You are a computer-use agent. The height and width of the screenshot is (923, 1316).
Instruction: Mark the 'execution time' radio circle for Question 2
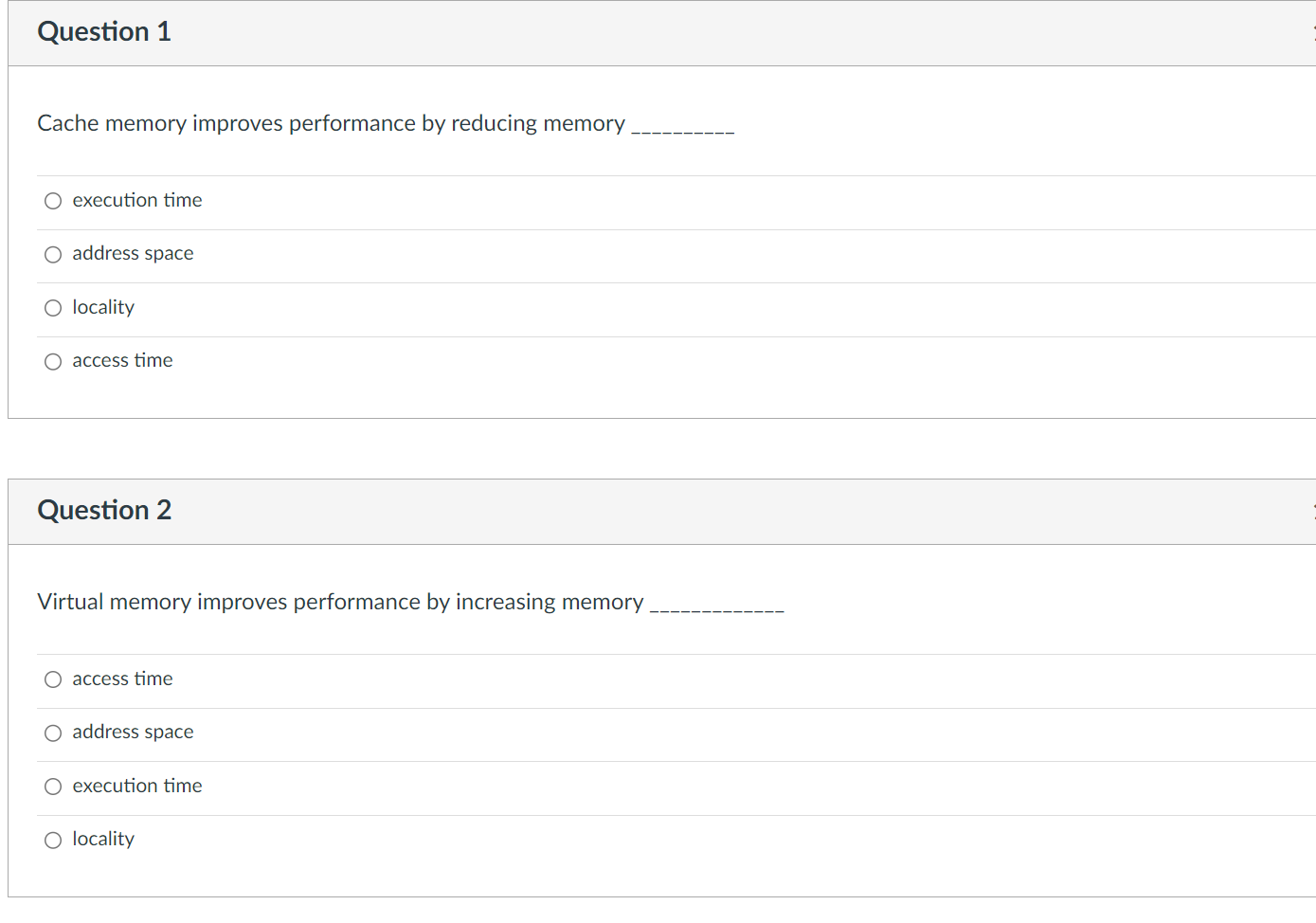pos(53,787)
